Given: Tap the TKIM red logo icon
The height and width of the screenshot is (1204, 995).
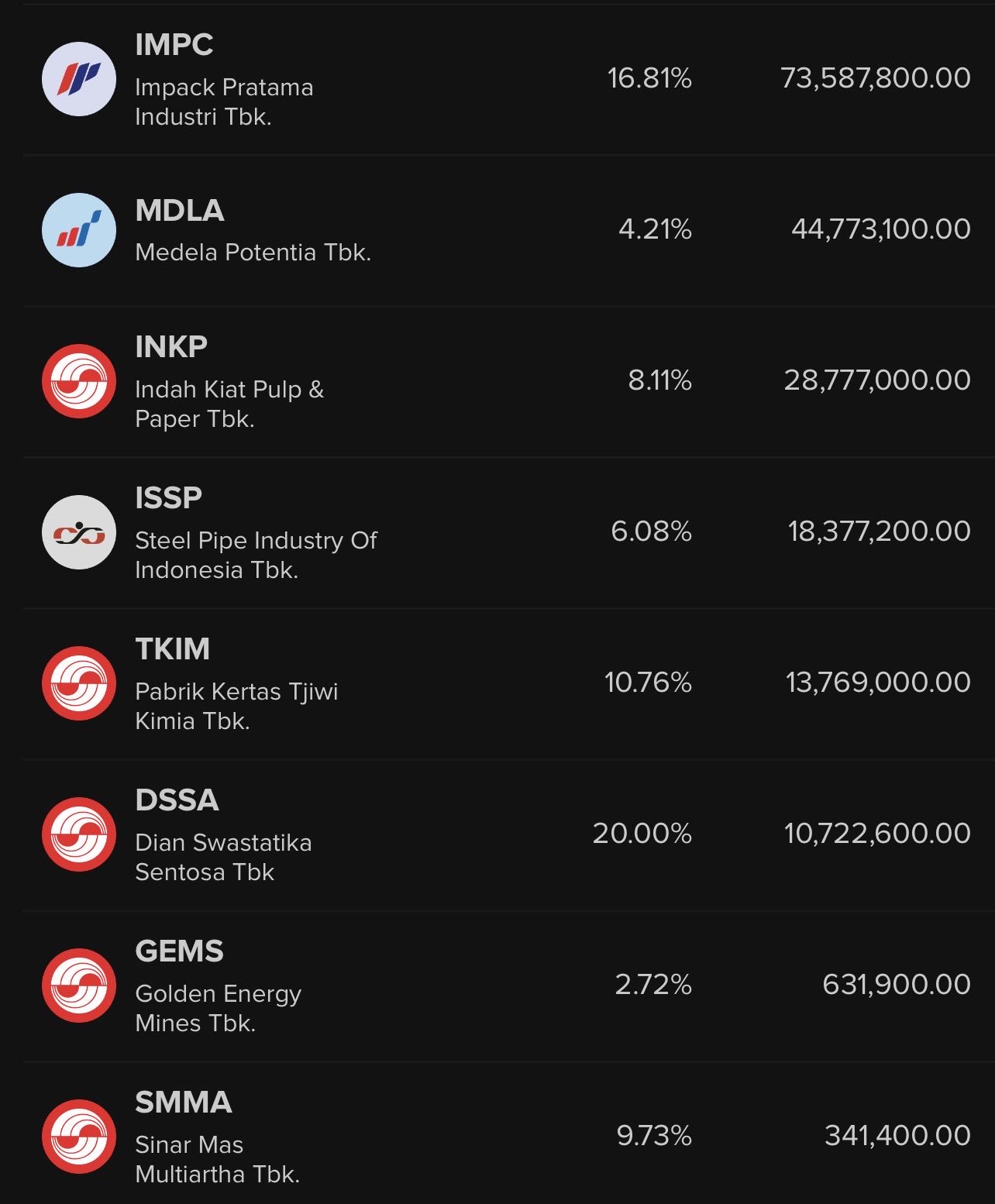Looking at the screenshot, I should click(79, 683).
